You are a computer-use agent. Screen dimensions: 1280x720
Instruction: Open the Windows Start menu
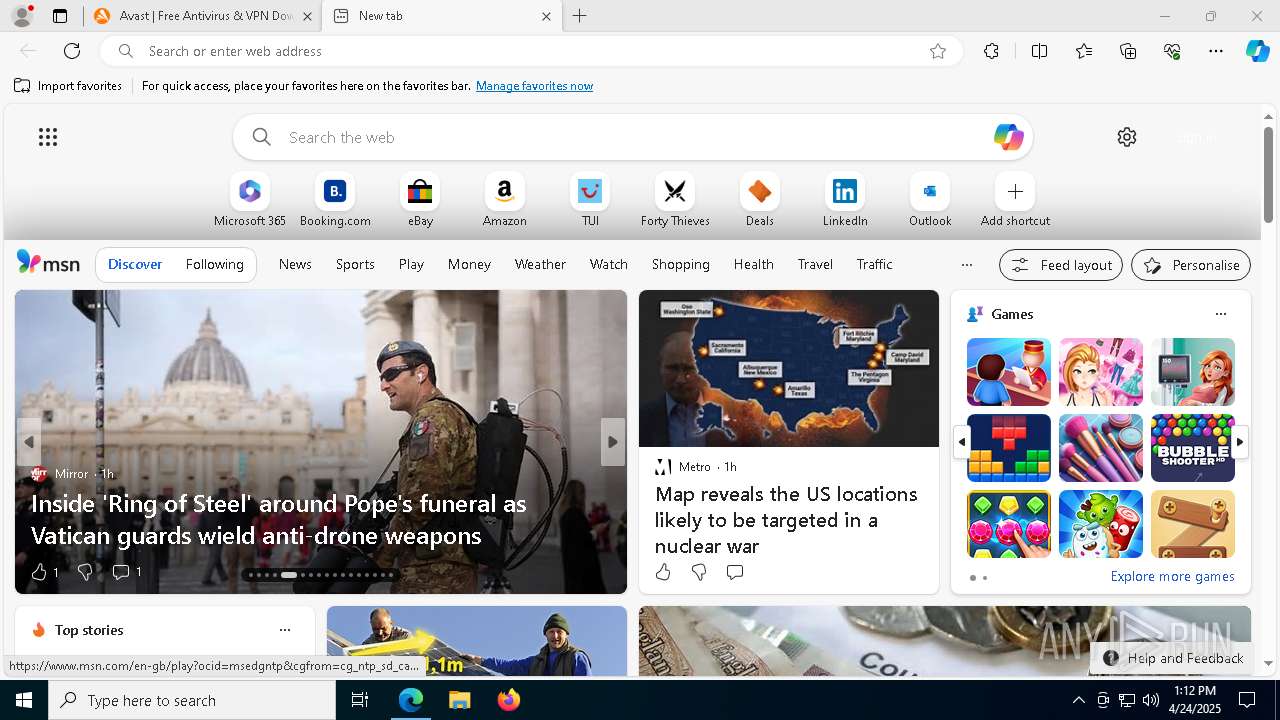(x=24, y=700)
